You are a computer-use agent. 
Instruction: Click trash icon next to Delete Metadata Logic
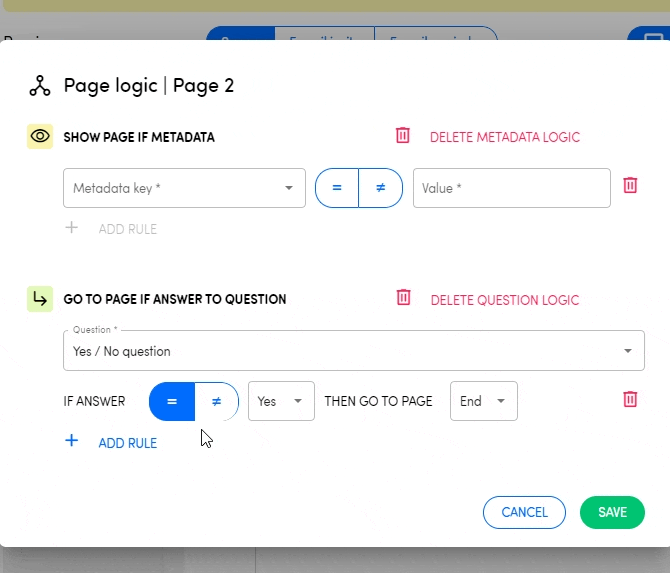[x=402, y=136]
